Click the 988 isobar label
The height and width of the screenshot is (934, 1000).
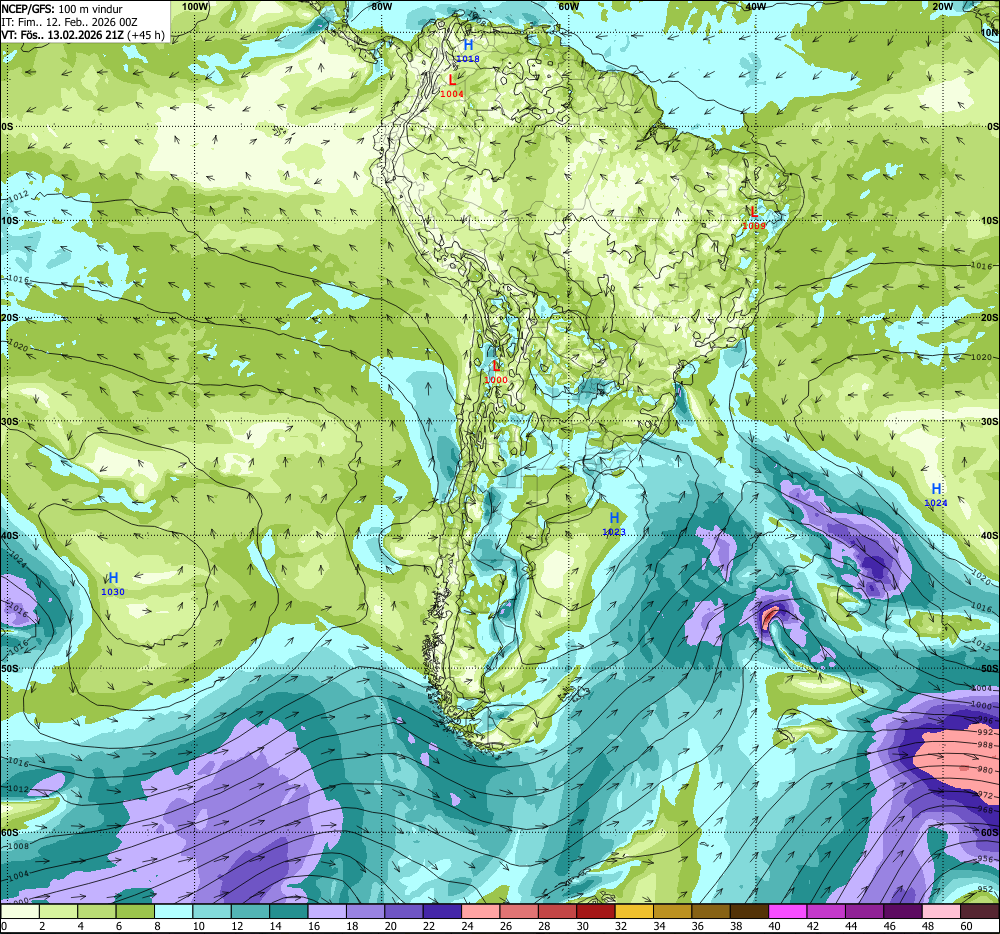[985, 745]
